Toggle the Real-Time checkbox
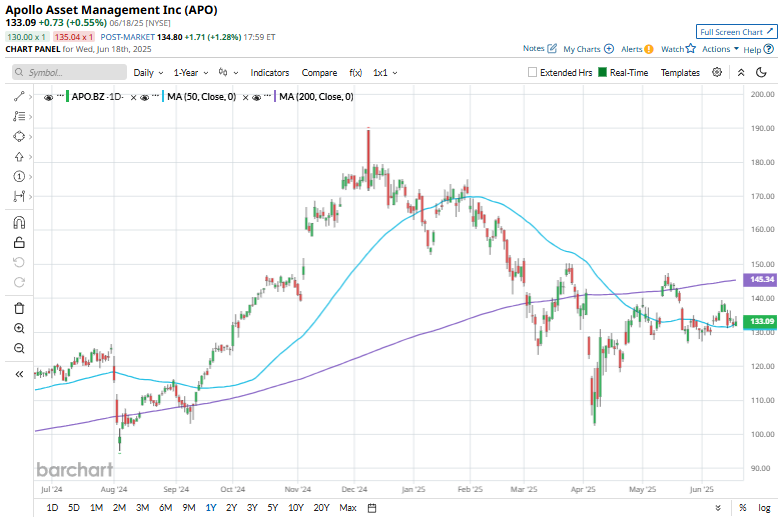Viewport: 780px width, 522px height. click(x=602, y=73)
